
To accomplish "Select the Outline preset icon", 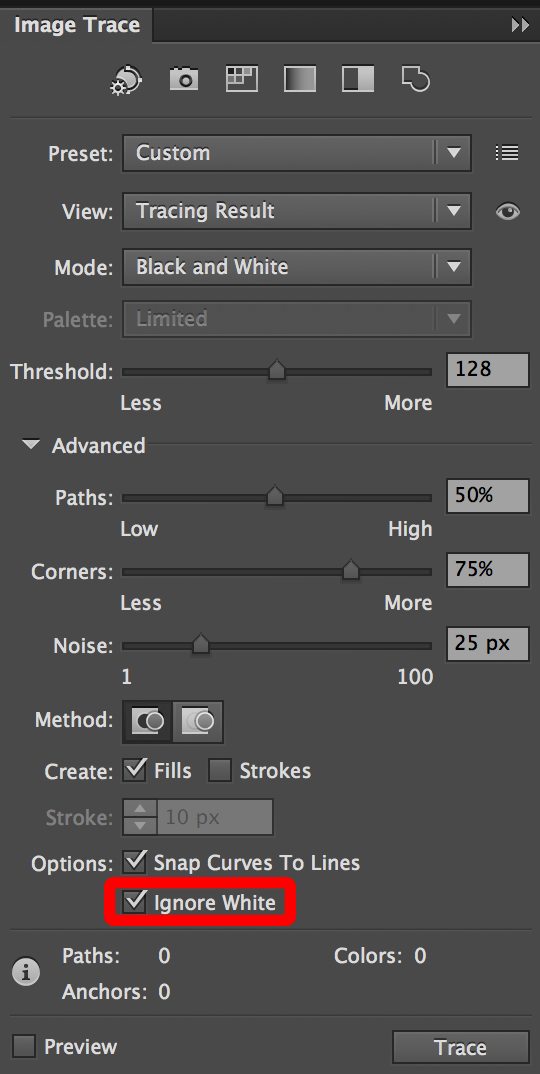I will pyautogui.click(x=416, y=79).
